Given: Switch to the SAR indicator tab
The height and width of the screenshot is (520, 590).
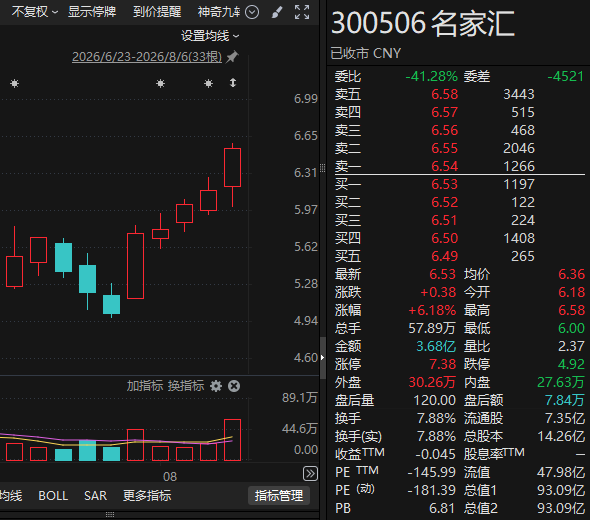Looking at the screenshot, I should [95, 496].
